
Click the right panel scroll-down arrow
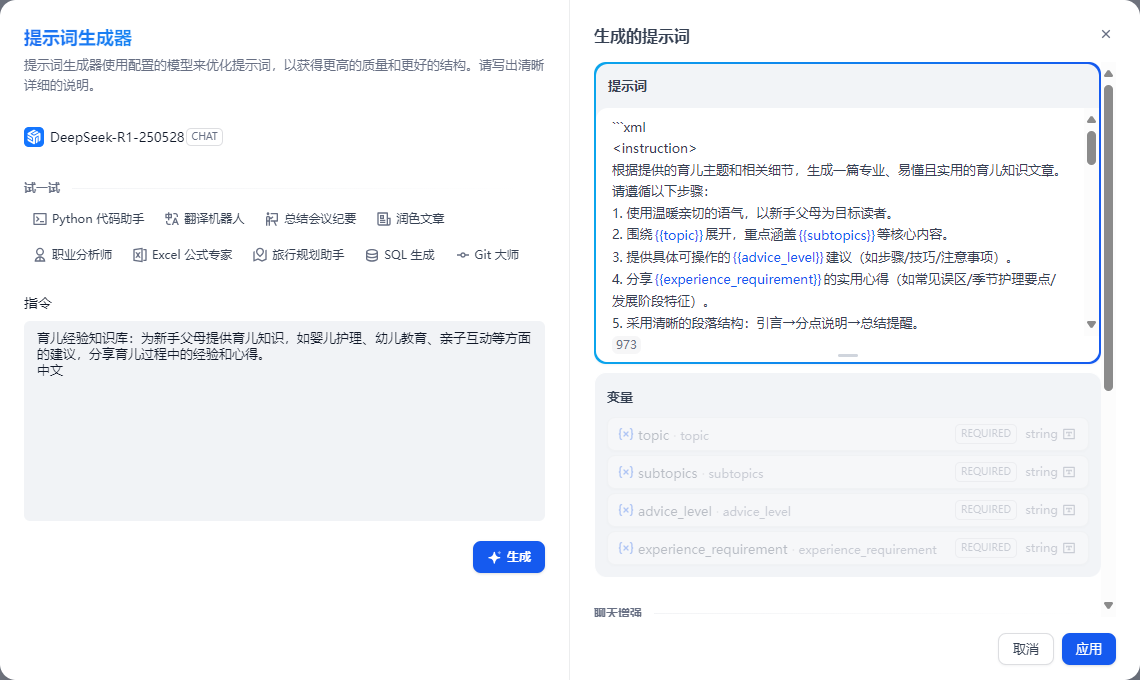pyautogui.click(x=1108, y=605)
